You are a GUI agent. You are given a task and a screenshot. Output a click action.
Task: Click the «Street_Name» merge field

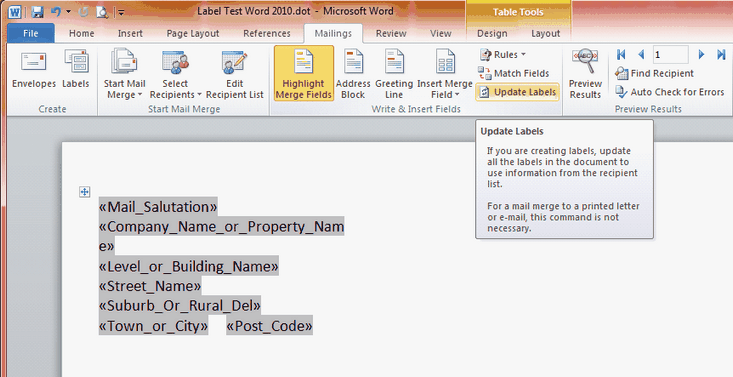pyautogui.click(x=150, y=286)
